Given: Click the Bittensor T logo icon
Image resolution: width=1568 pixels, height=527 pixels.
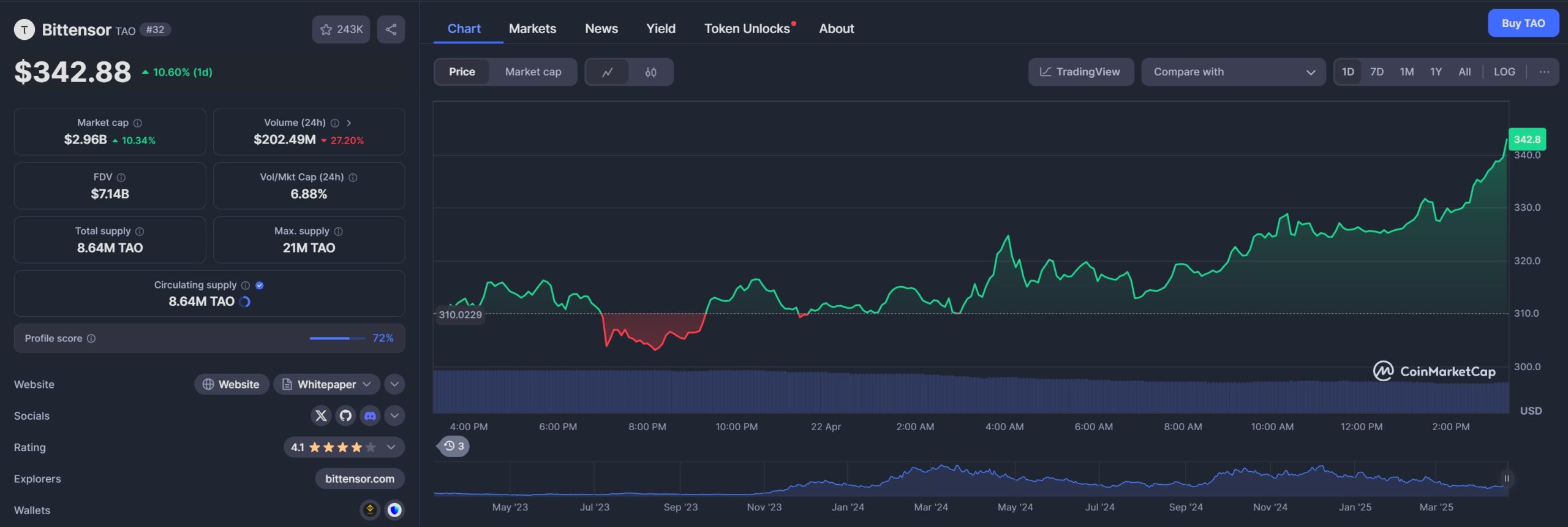Looking at the screenshot, I should pos(24,29).
